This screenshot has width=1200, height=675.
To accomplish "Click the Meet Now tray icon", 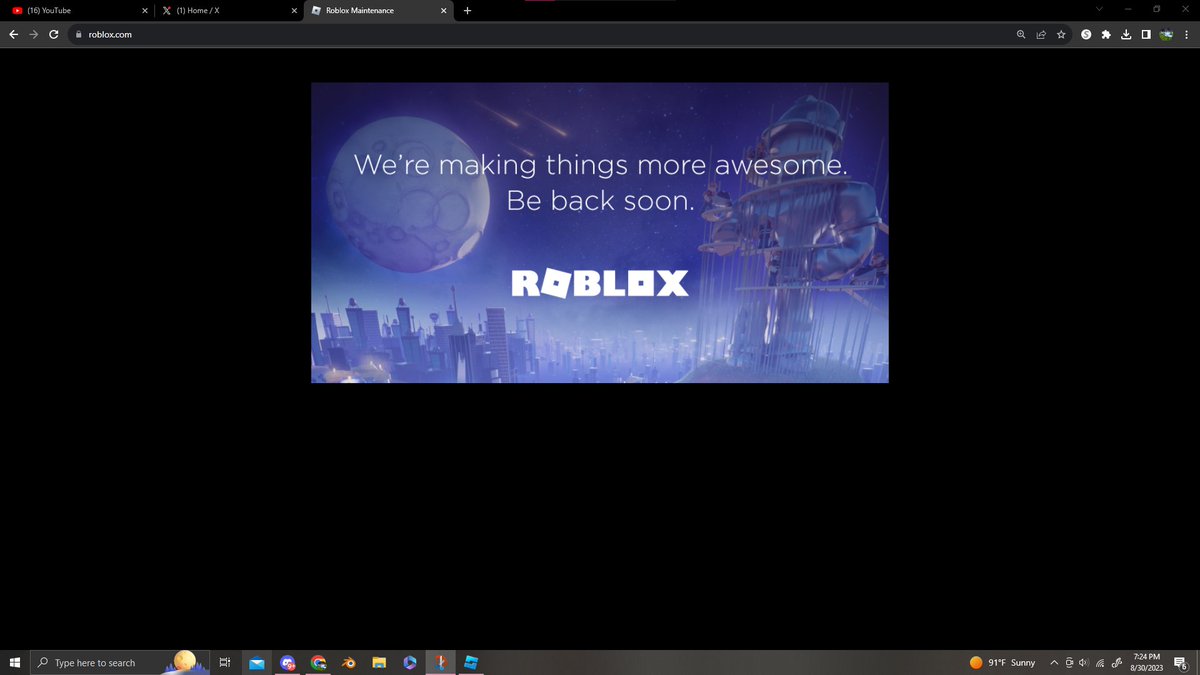I will (1069, 662).
